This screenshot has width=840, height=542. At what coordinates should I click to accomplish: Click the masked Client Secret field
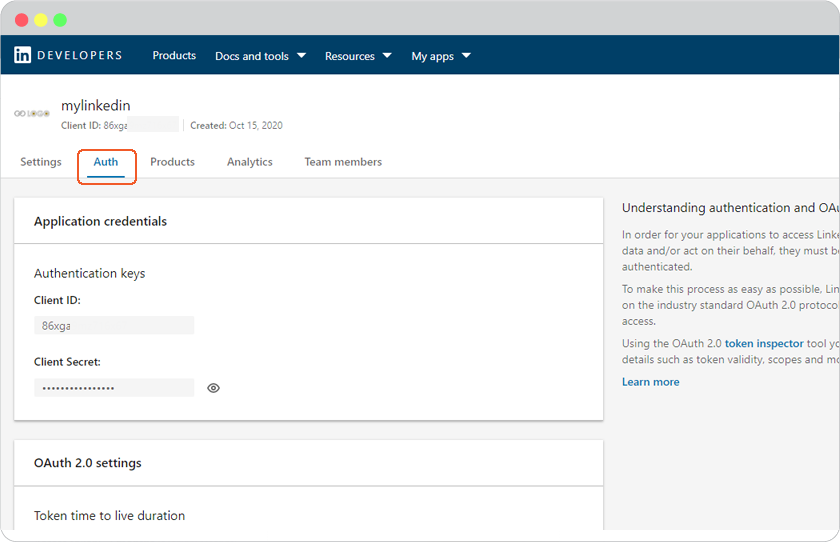pyautogui.click(x=114, y=388)
